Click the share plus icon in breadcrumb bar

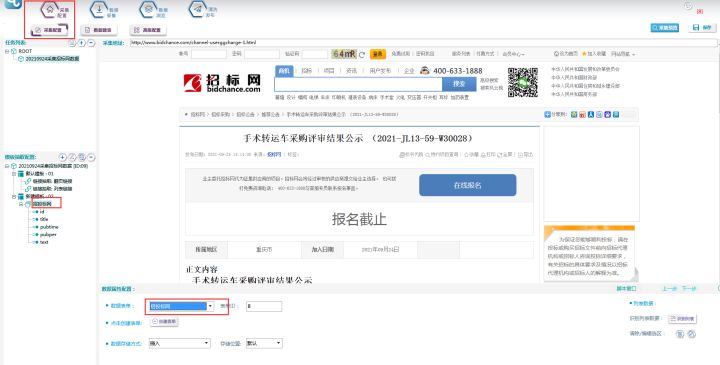[x=547, y=114]
